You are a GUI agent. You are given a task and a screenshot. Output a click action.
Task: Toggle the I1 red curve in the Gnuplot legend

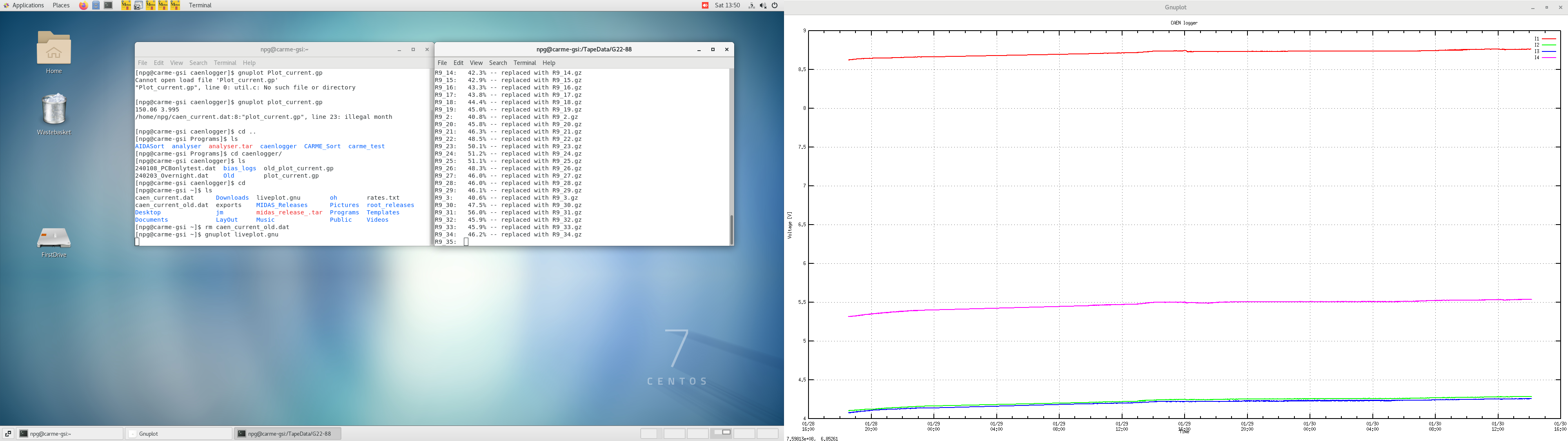coord(1545,39)
